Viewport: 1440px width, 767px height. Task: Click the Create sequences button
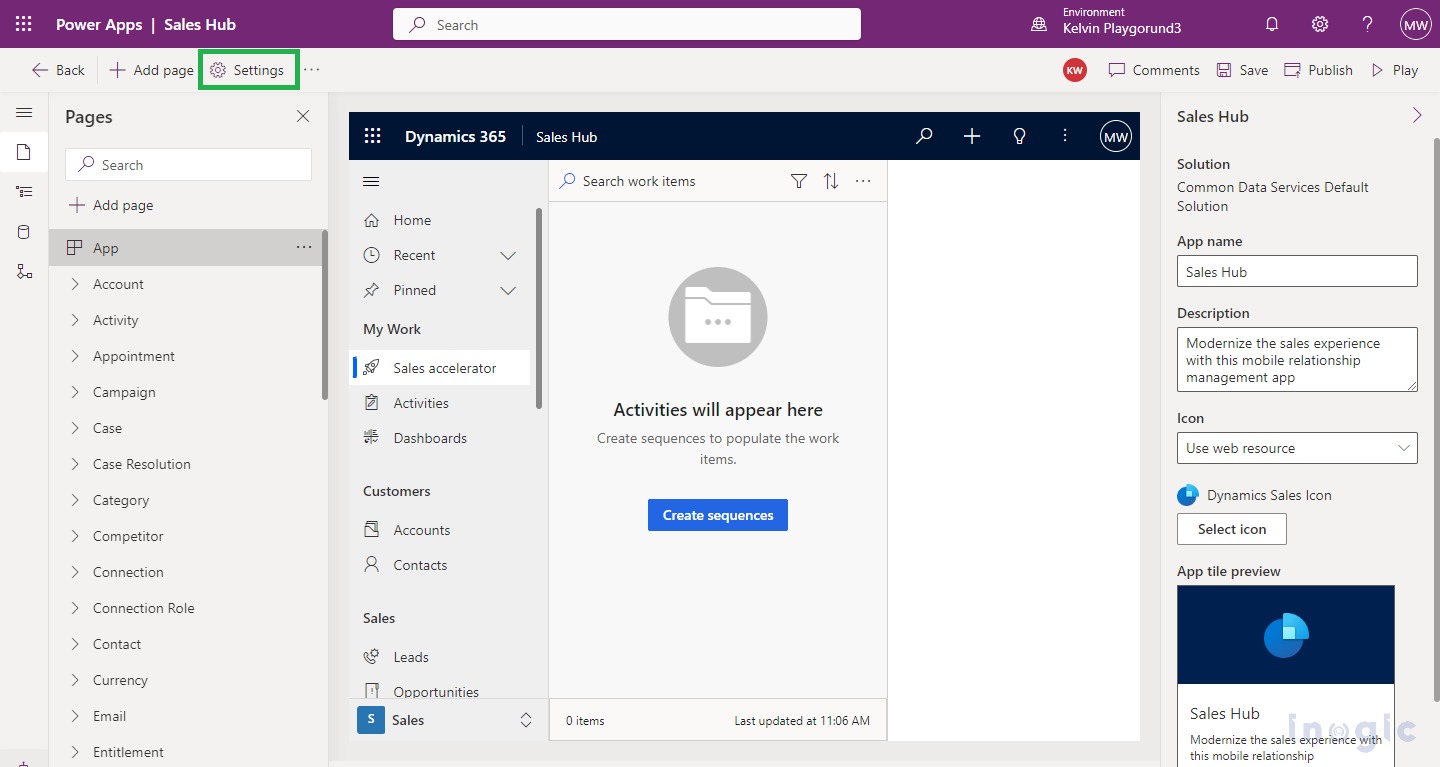(718, 515)
